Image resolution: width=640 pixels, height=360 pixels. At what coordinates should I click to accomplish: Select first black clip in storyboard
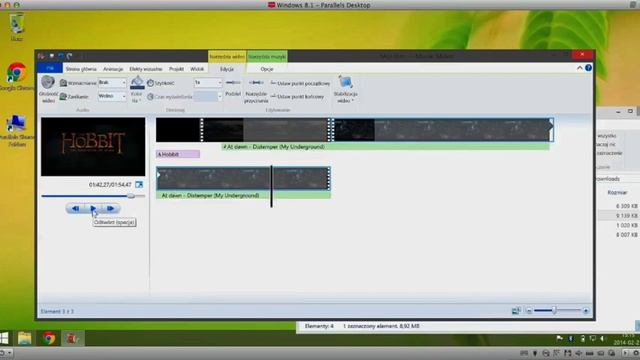179,130
